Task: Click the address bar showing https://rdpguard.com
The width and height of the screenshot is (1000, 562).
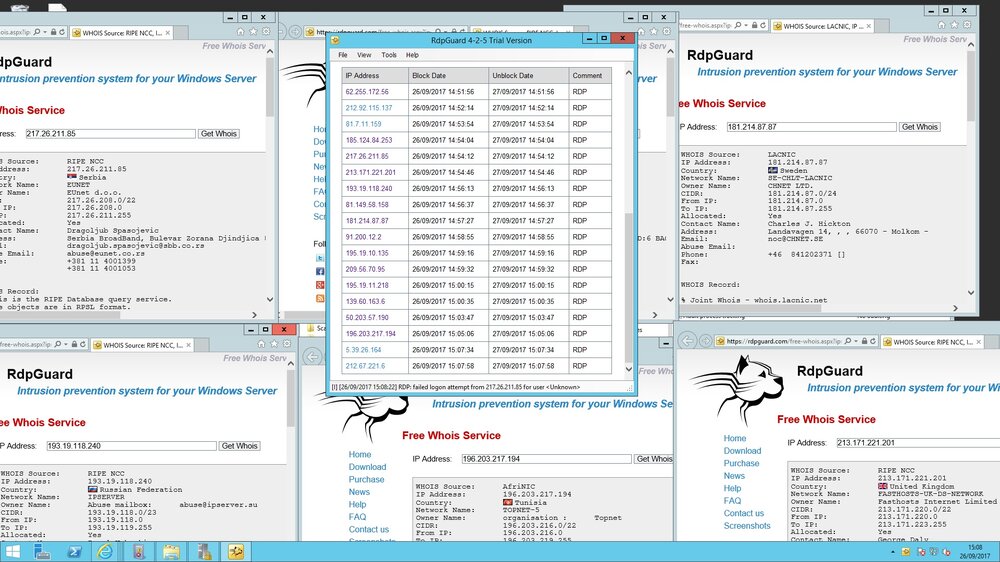Action: (x=783, y=341)
